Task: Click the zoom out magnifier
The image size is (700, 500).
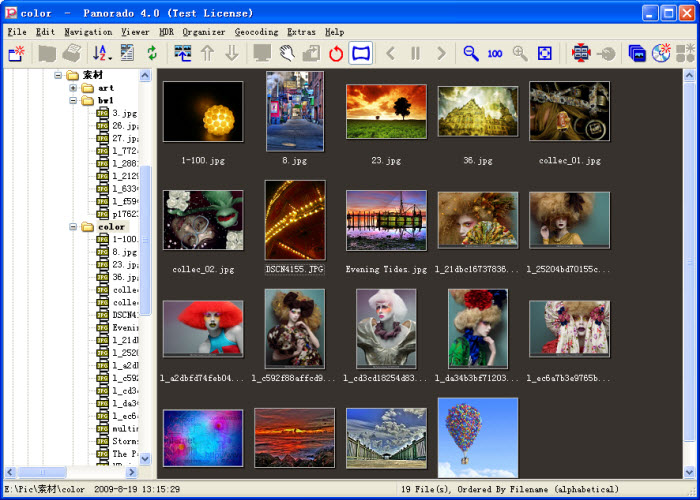Action: pos(471,53)
